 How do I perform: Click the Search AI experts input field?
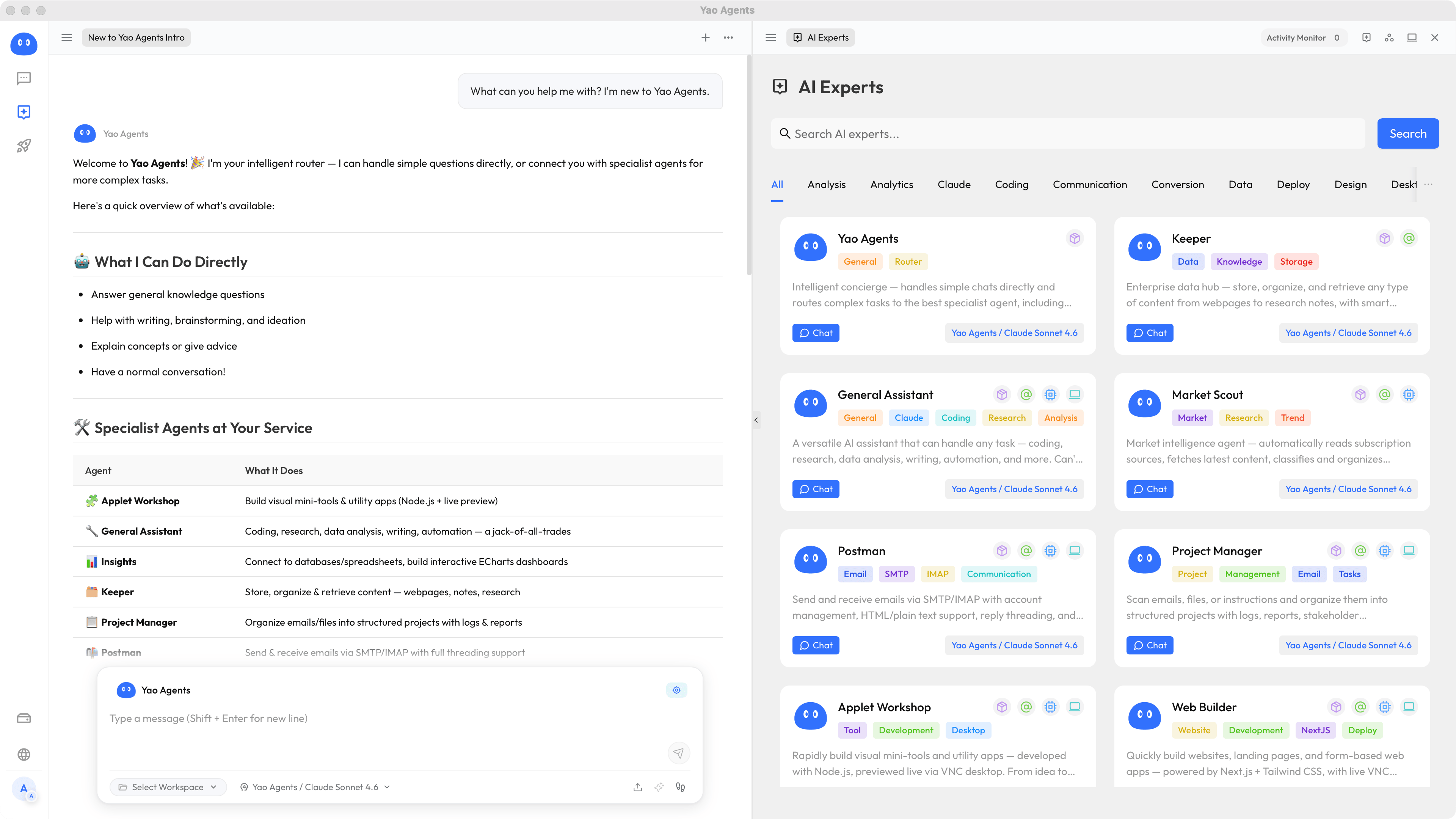coord(1068,133)
